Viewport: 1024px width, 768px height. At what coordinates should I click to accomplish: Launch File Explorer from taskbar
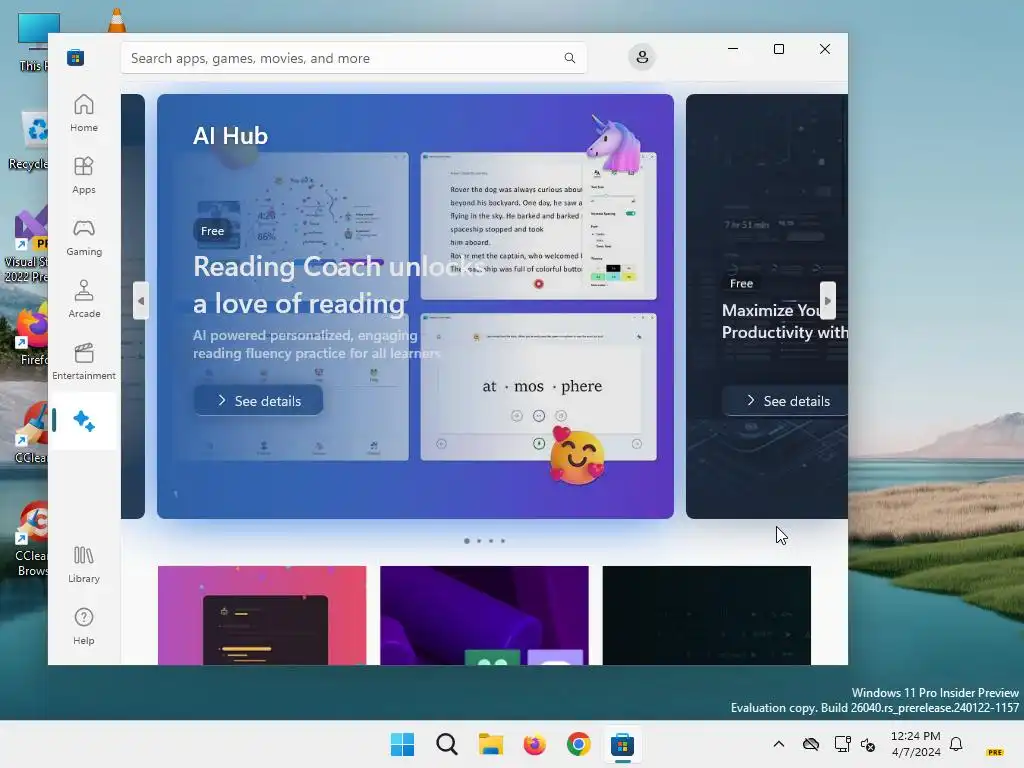point(490,744)
